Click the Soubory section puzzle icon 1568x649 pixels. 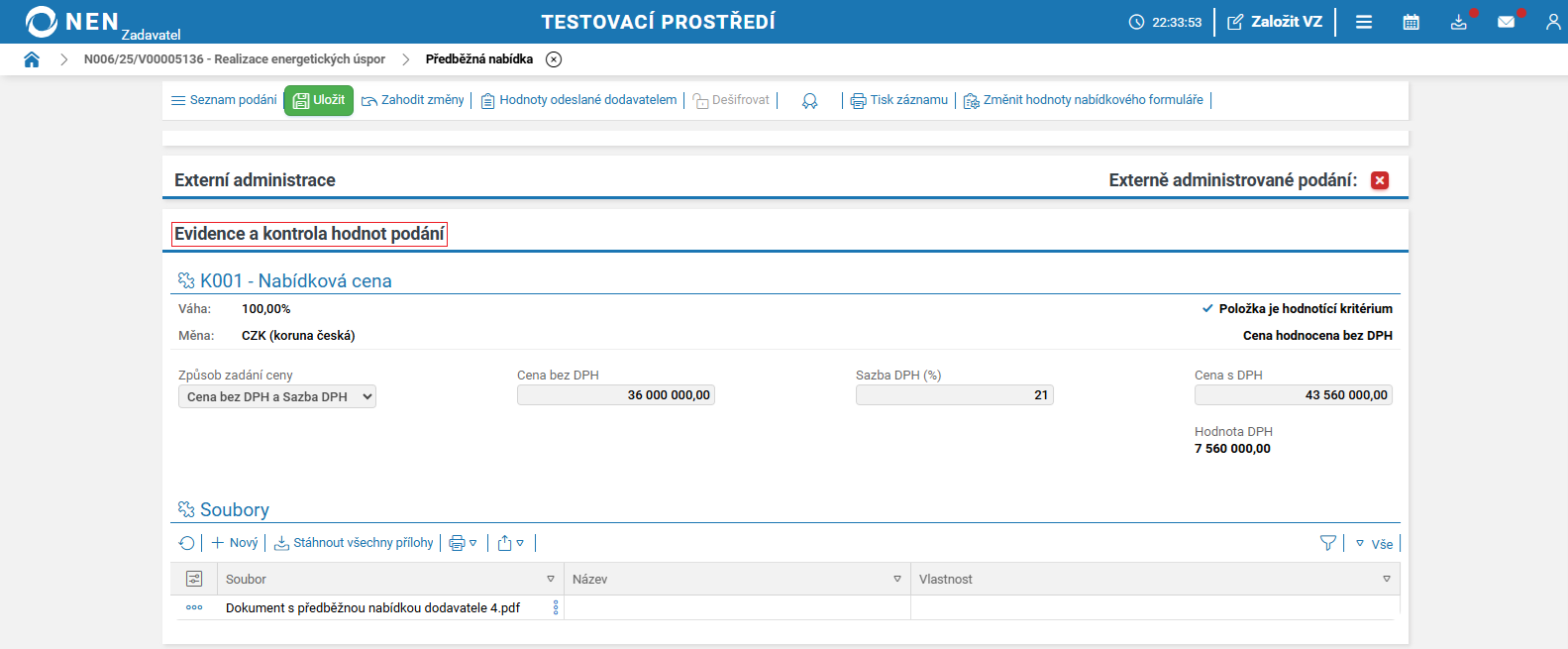[x=186, y=509]
